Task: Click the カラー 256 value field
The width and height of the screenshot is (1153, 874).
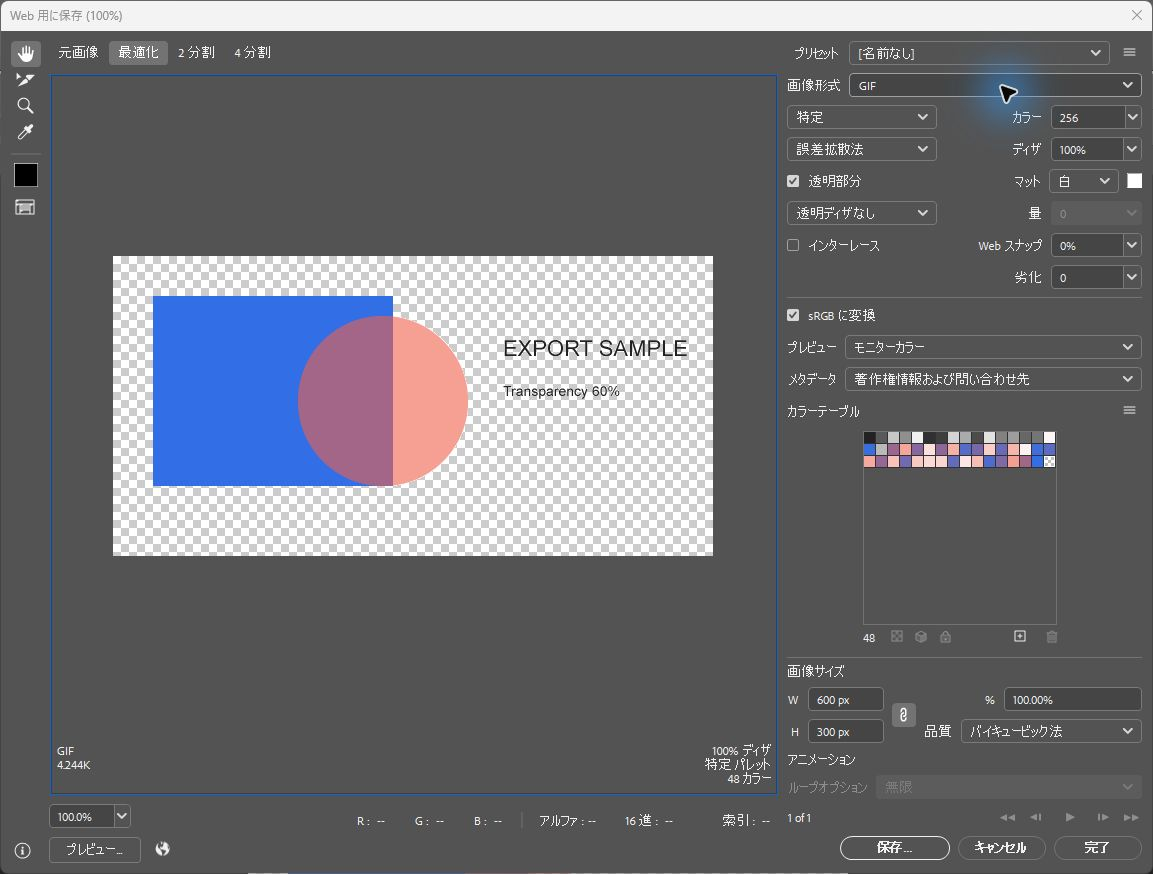Action: click(1088, 117)
